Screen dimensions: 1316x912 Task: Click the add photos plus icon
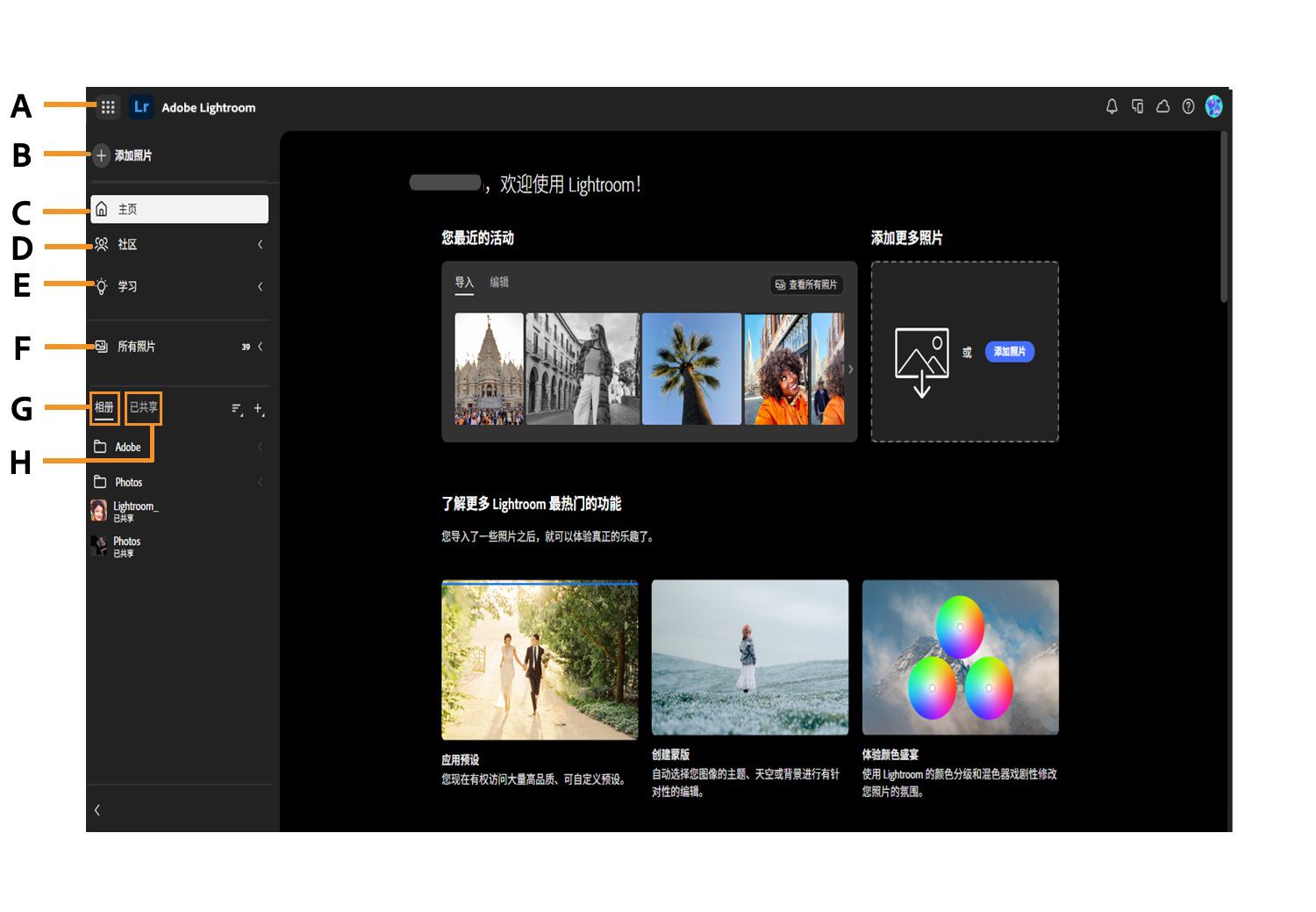(103, 154)
